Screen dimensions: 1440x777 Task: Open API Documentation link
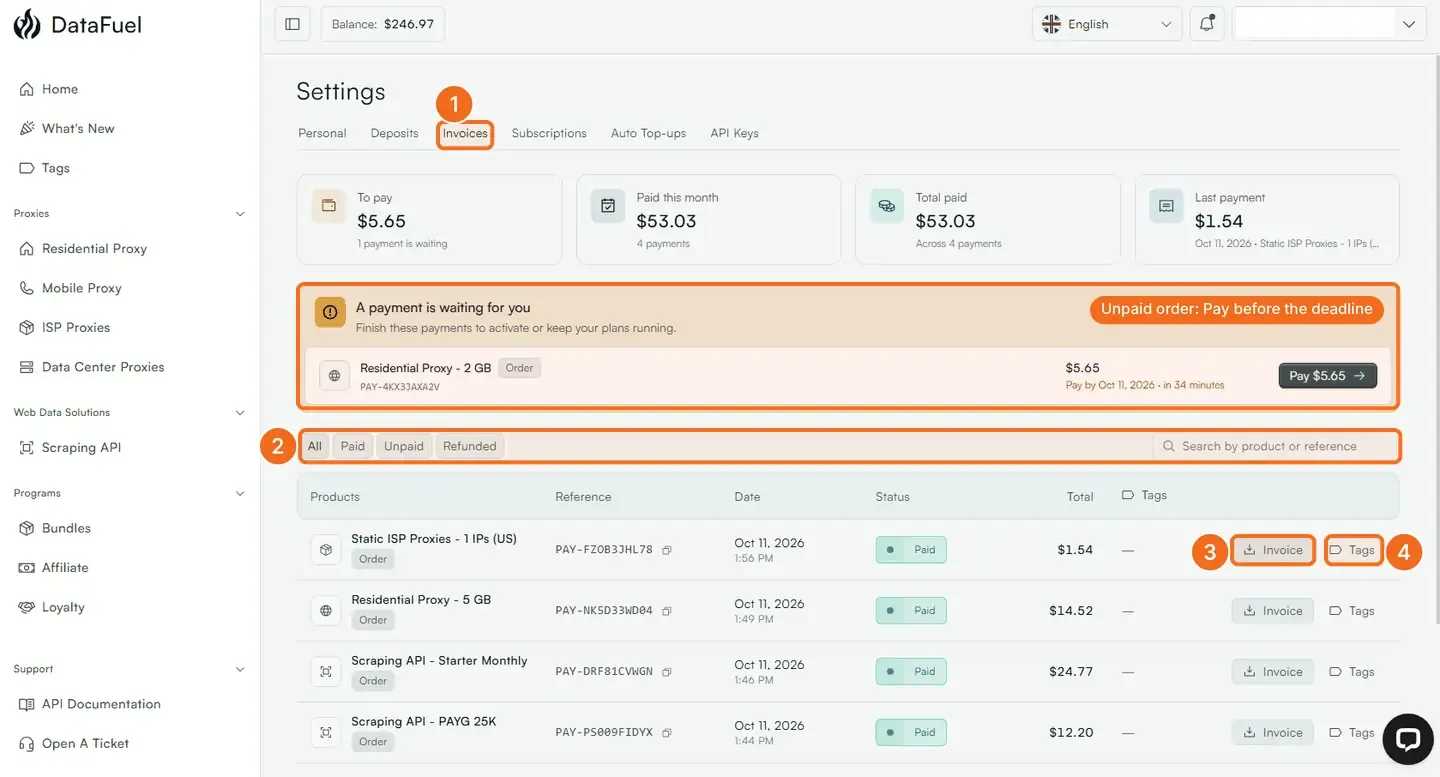pyautogui.click(x=101, y=704)
